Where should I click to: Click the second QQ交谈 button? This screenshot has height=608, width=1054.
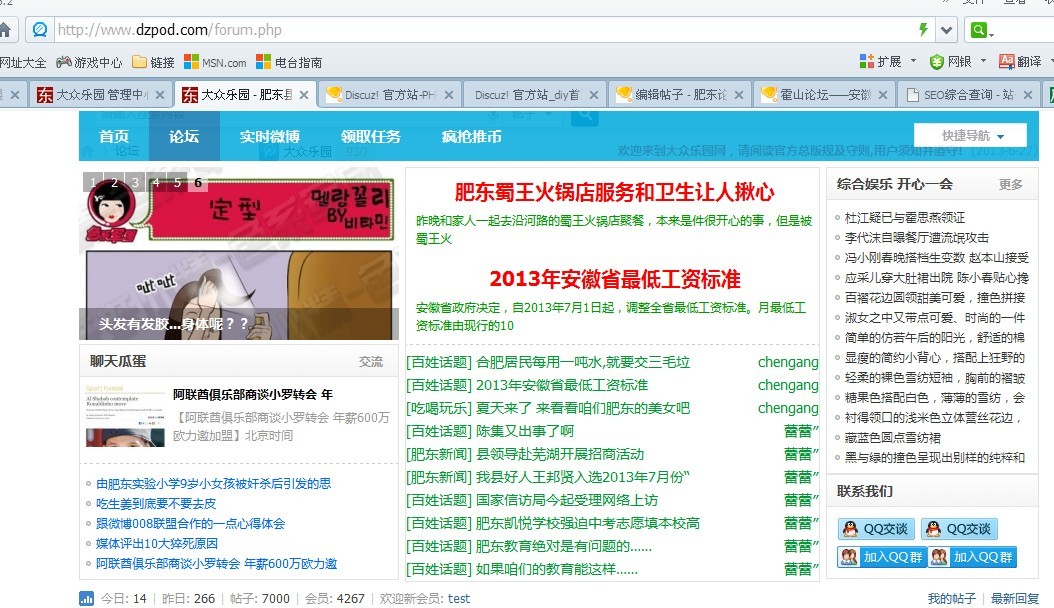[x=959, y=529]
